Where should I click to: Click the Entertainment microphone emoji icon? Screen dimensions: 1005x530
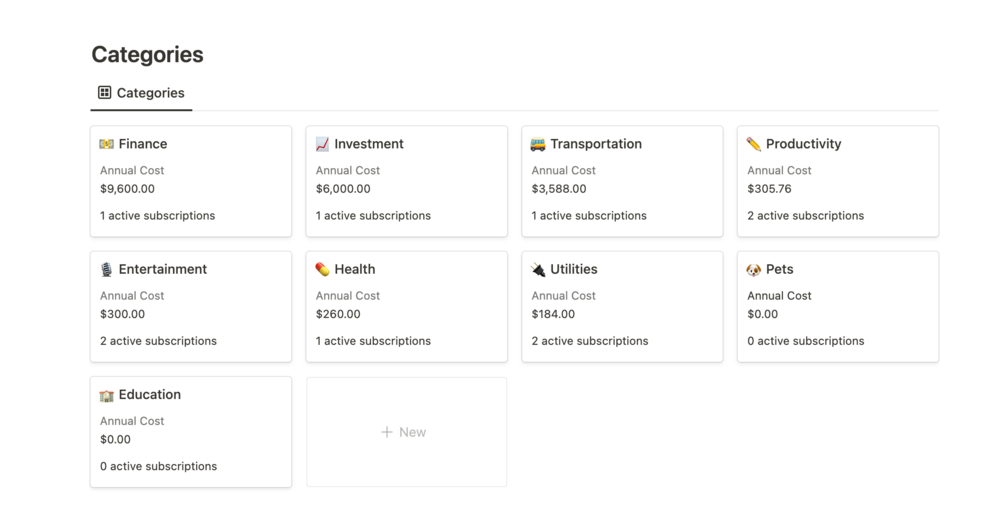pyautogui.click(x=107, y=270)
